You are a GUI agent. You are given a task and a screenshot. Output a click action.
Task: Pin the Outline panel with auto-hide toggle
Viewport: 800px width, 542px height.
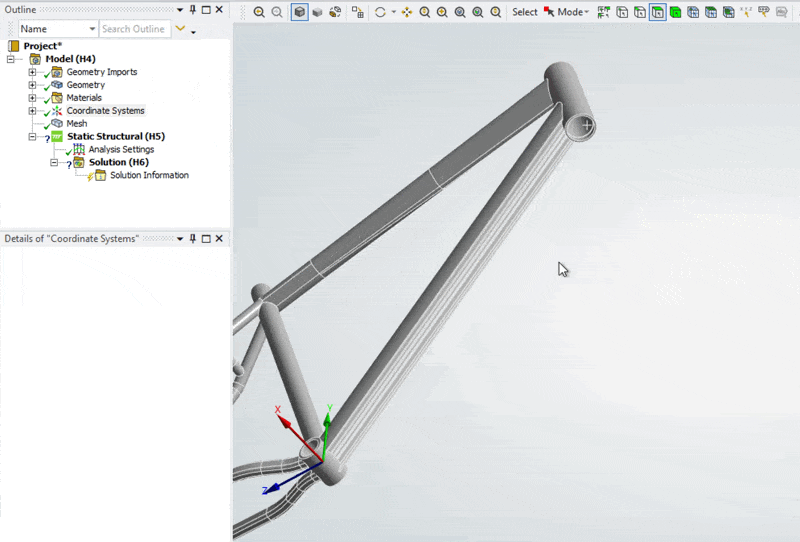[192, 10]
